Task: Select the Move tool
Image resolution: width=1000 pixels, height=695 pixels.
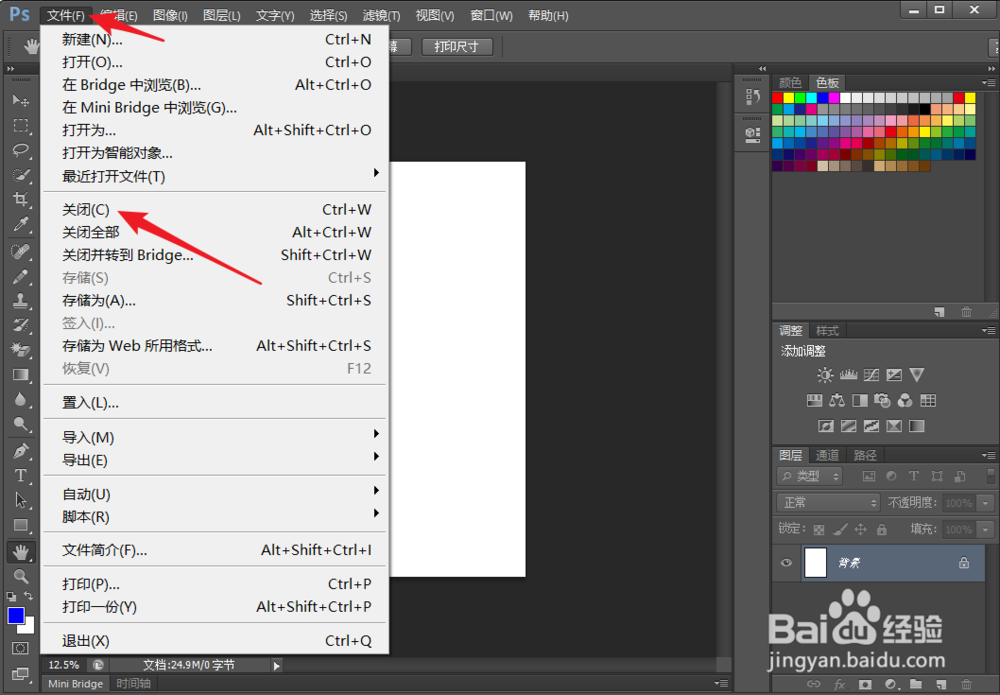Action: click(x=20, y=100)
